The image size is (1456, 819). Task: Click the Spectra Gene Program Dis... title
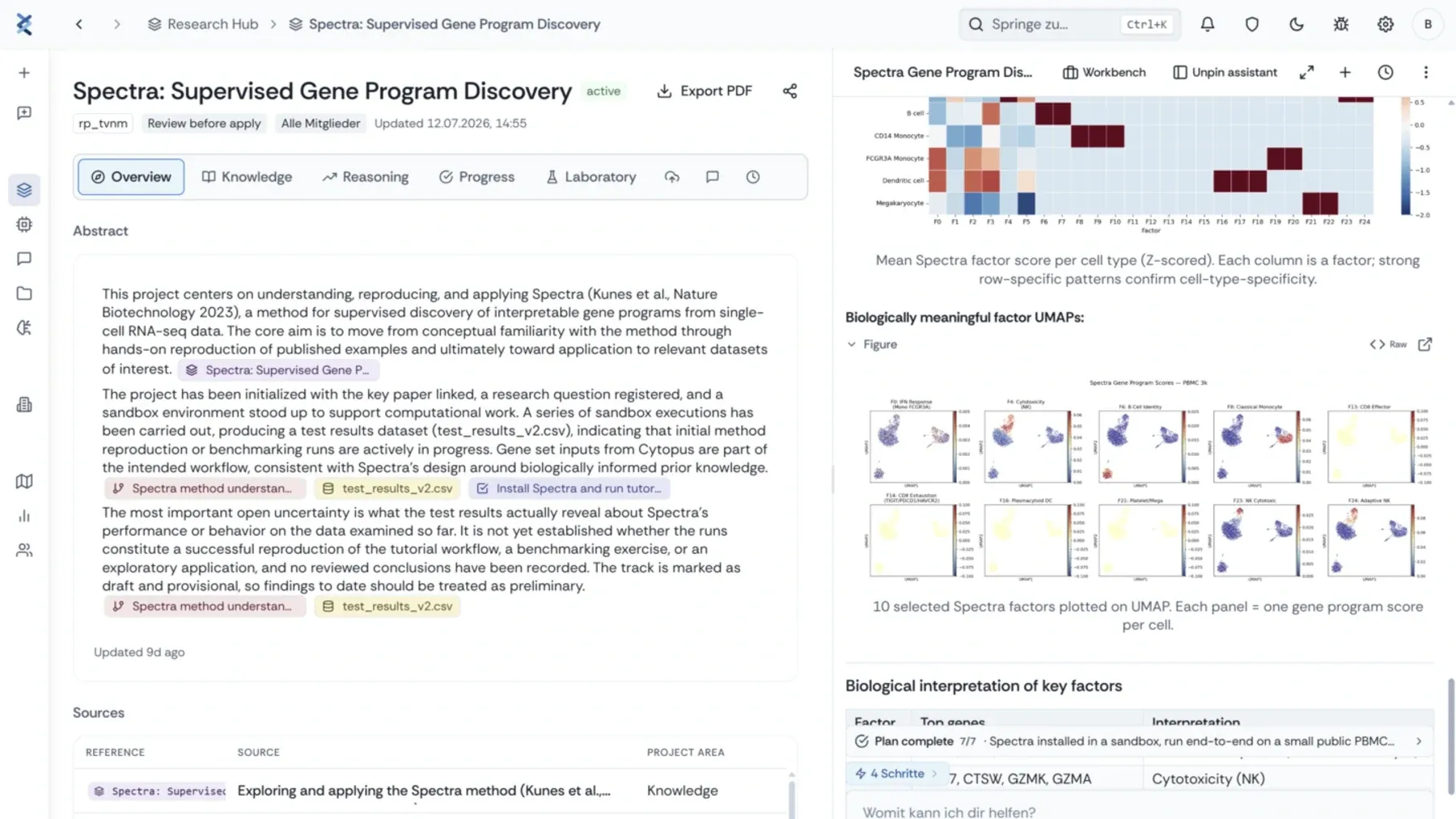point(942,72)
